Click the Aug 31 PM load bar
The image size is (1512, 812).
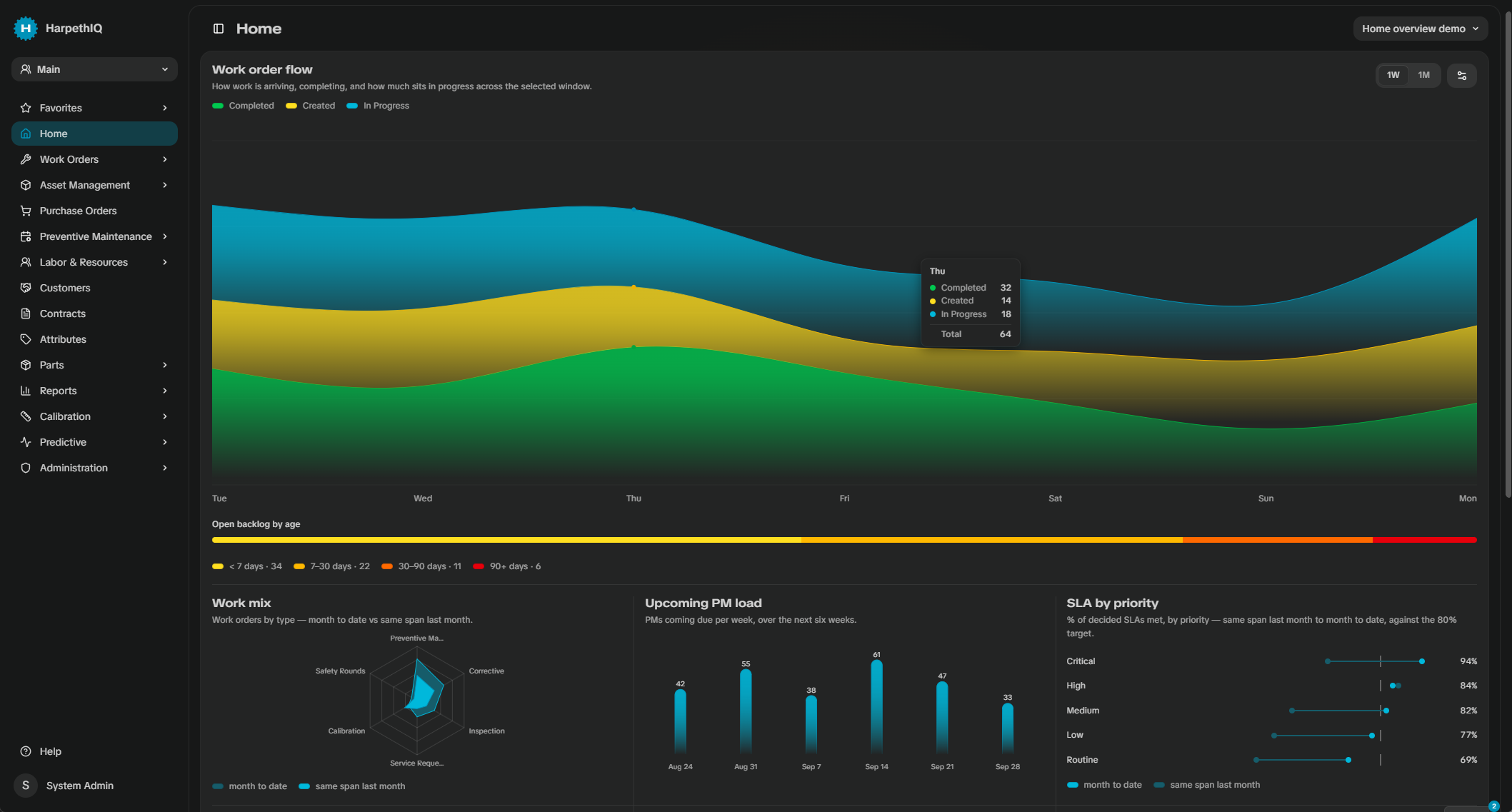coord(746,711)
